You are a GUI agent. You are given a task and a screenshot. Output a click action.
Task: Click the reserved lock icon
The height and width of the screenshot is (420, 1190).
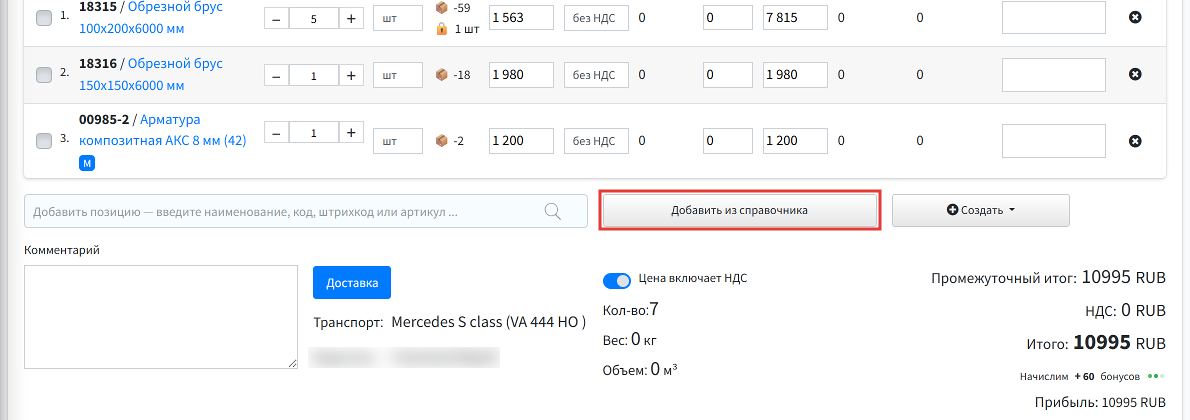pyautogui.click(x=442, y=29)
